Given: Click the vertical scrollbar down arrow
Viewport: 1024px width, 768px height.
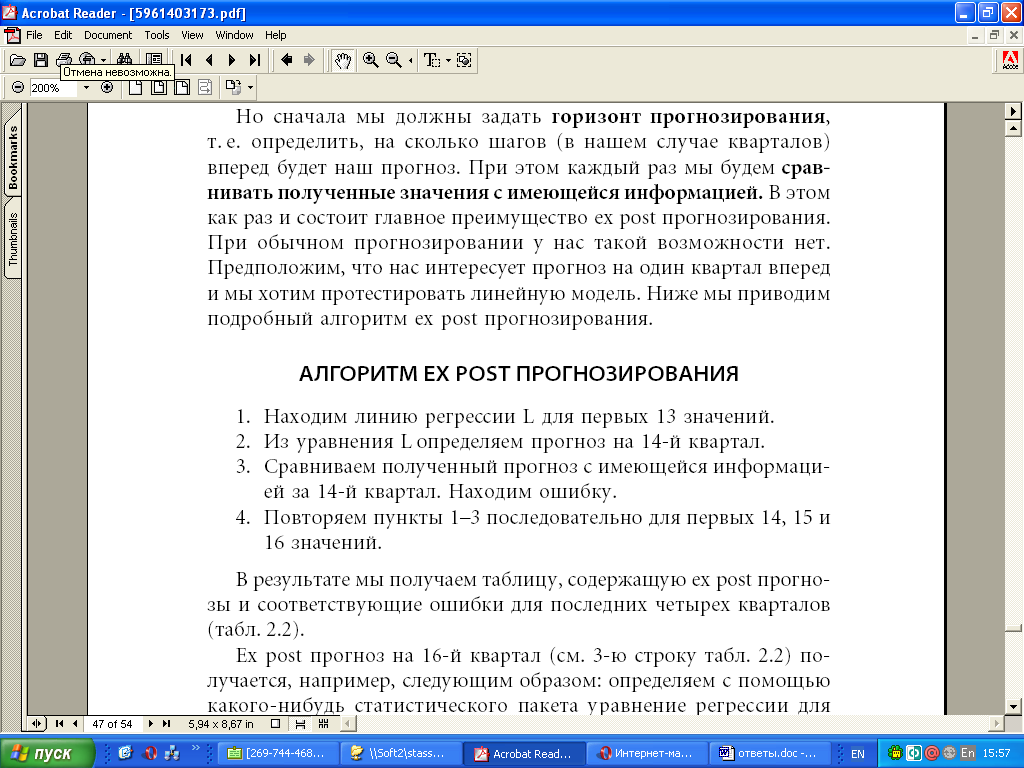Looking at the screenshot, I should pos(1013,707).
